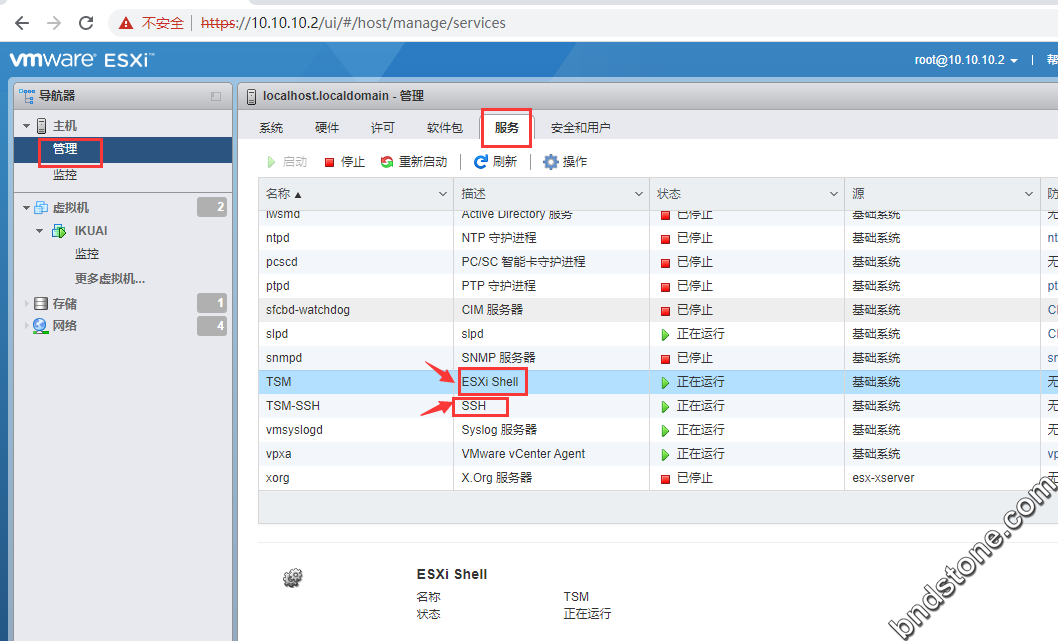Click the 网络 network globe icon
Viewport: 1058px width, 641px height.
pos(40,326)
